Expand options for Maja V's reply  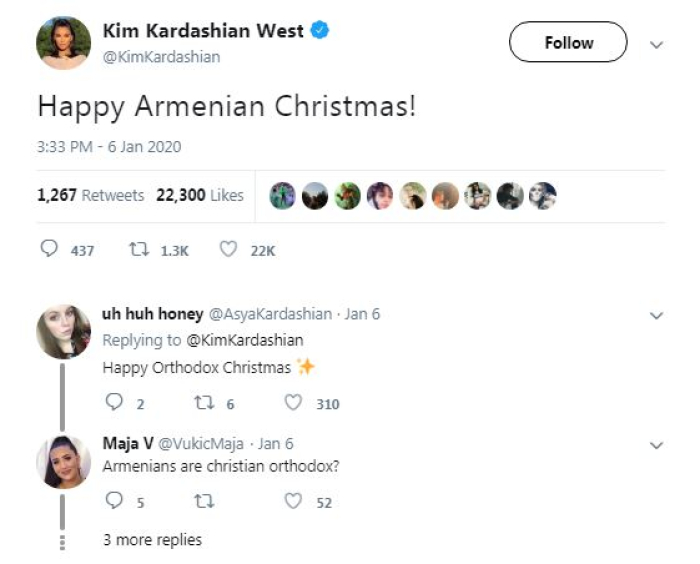[x=657, y=445]
